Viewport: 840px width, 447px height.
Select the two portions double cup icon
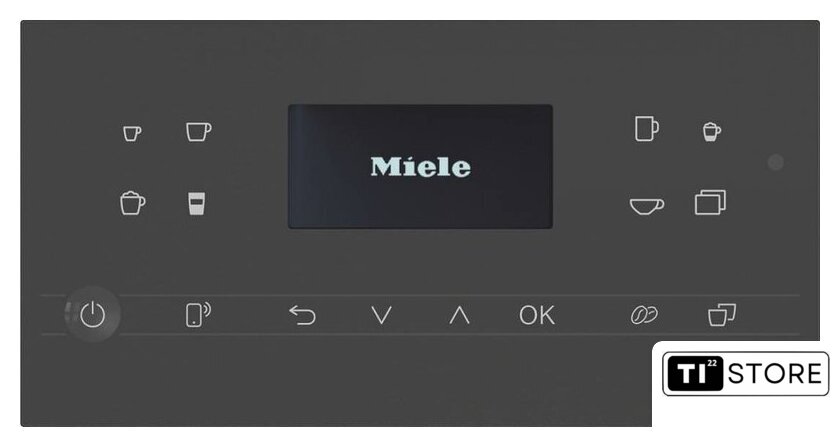[x=722, y=315]
